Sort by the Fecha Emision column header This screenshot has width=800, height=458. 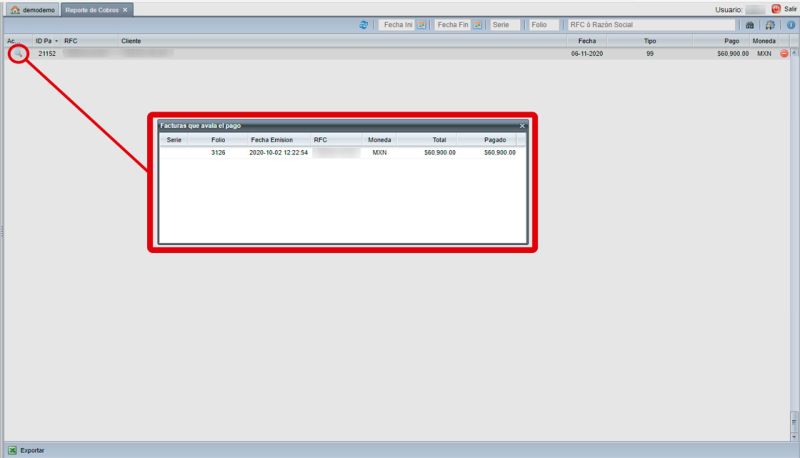click(272, 140)
